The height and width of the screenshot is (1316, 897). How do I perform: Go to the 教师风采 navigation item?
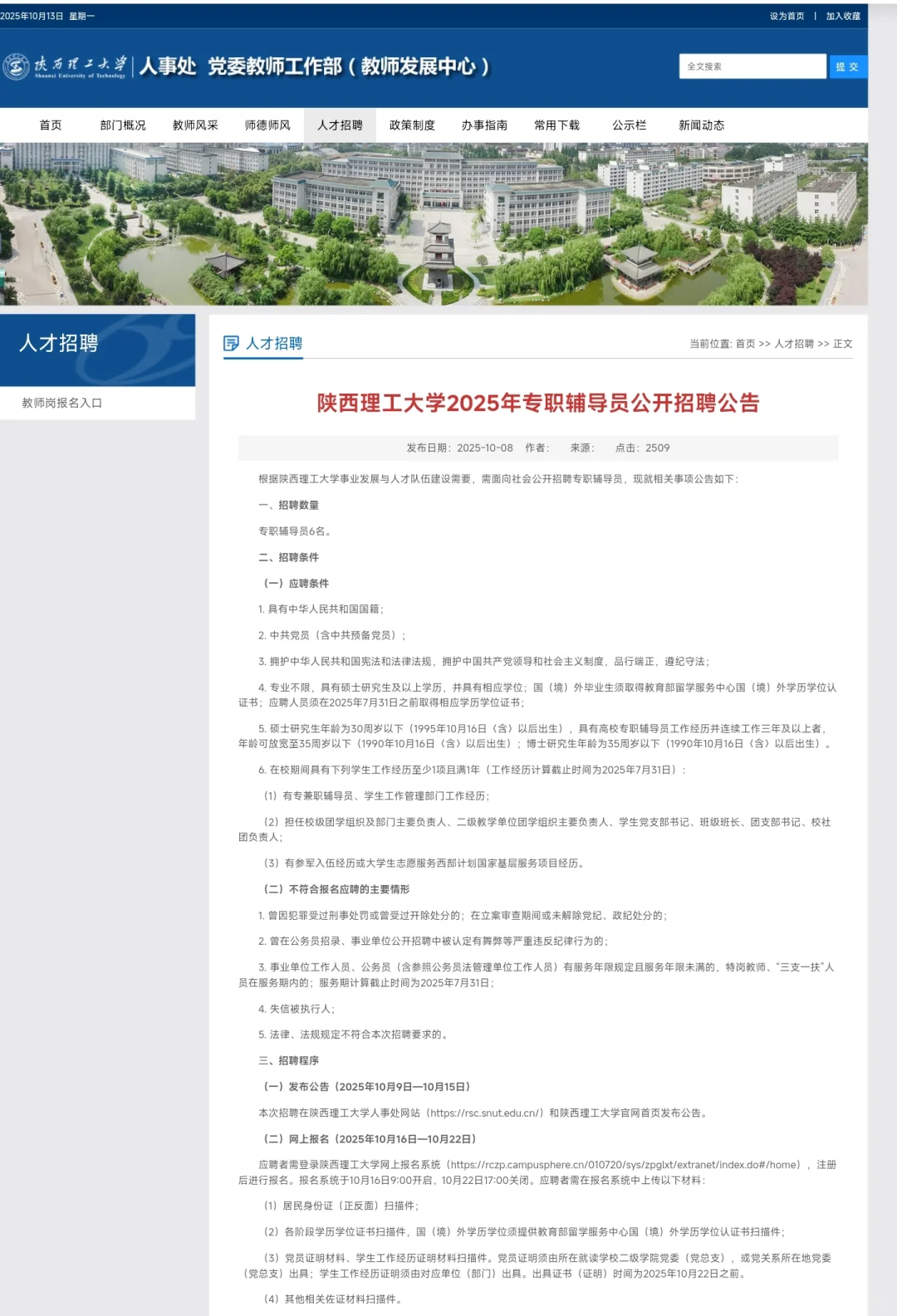pyautogui.click(x=195, y=125)
